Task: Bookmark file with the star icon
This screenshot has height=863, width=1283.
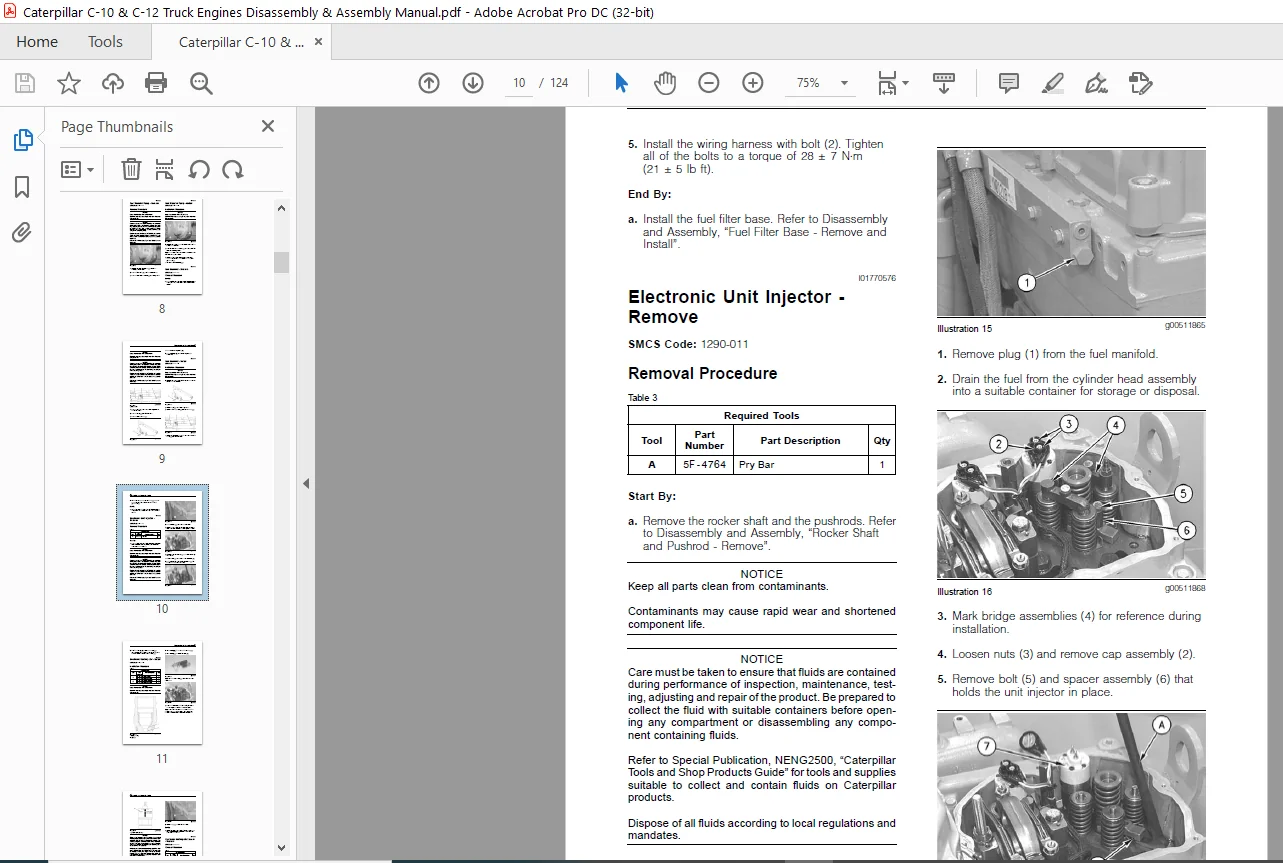Action: pos(69,83)
